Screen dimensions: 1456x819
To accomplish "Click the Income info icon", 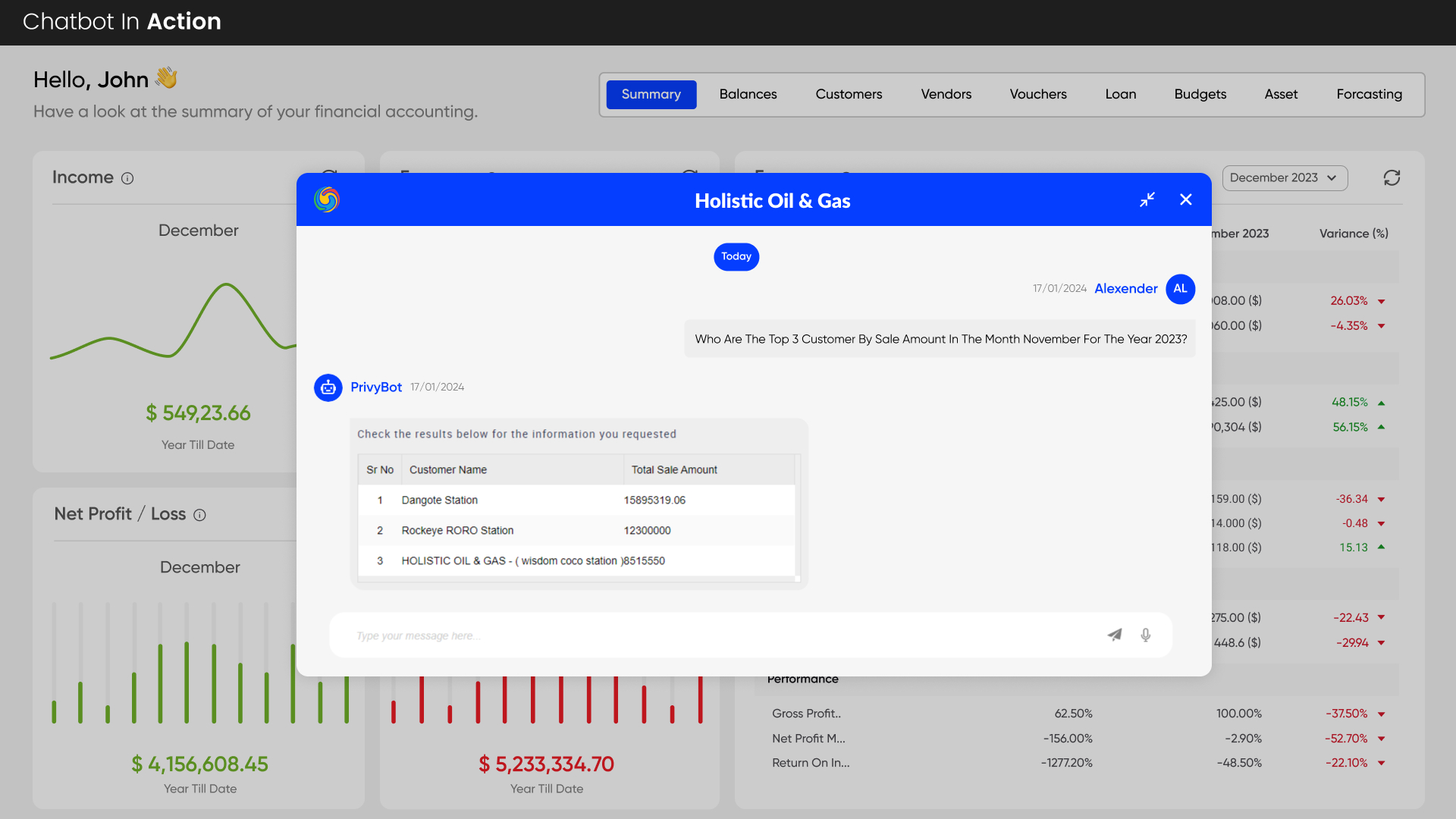I will point(127,178).
